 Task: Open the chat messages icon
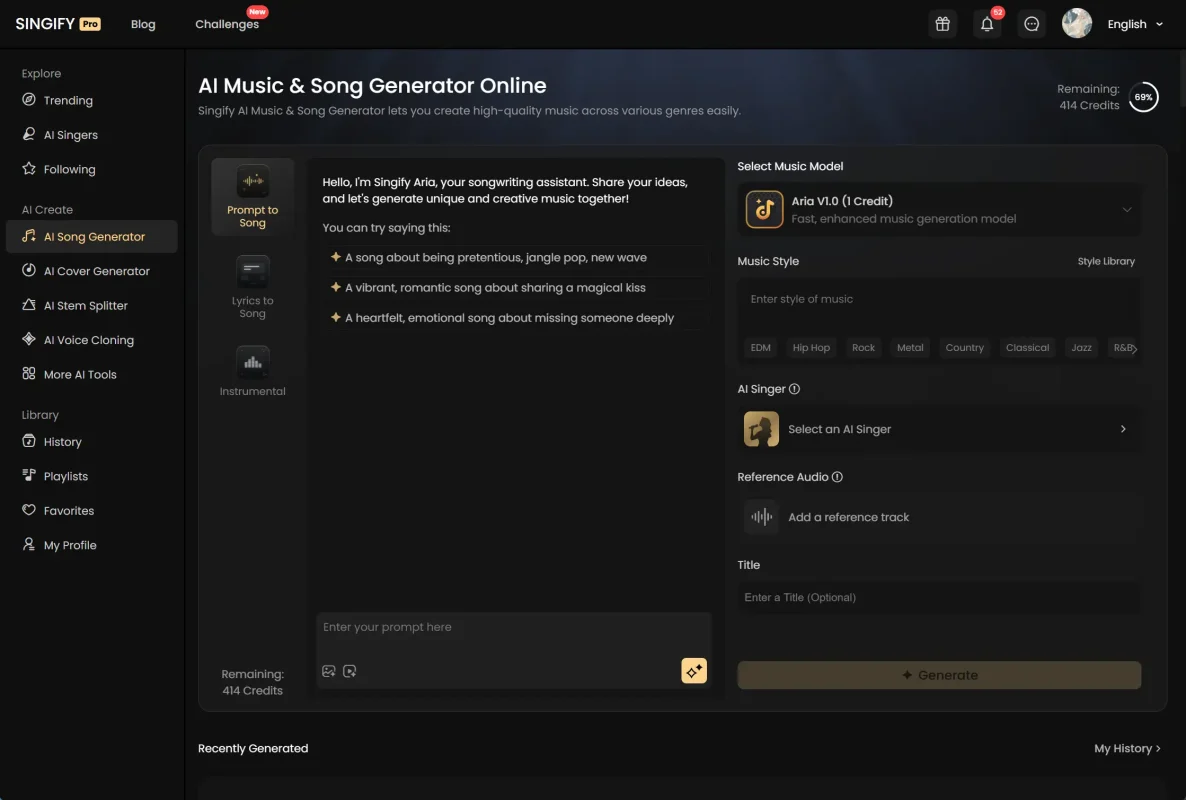coord(1031,23)
